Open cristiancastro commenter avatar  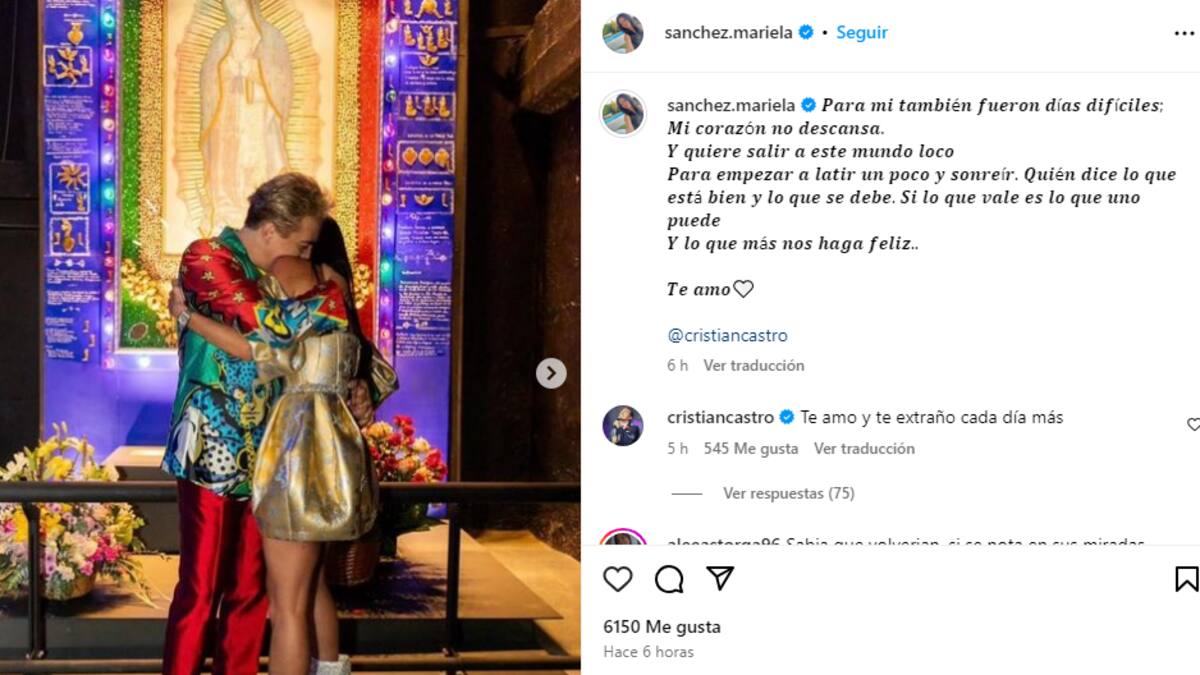click(623, 425)
